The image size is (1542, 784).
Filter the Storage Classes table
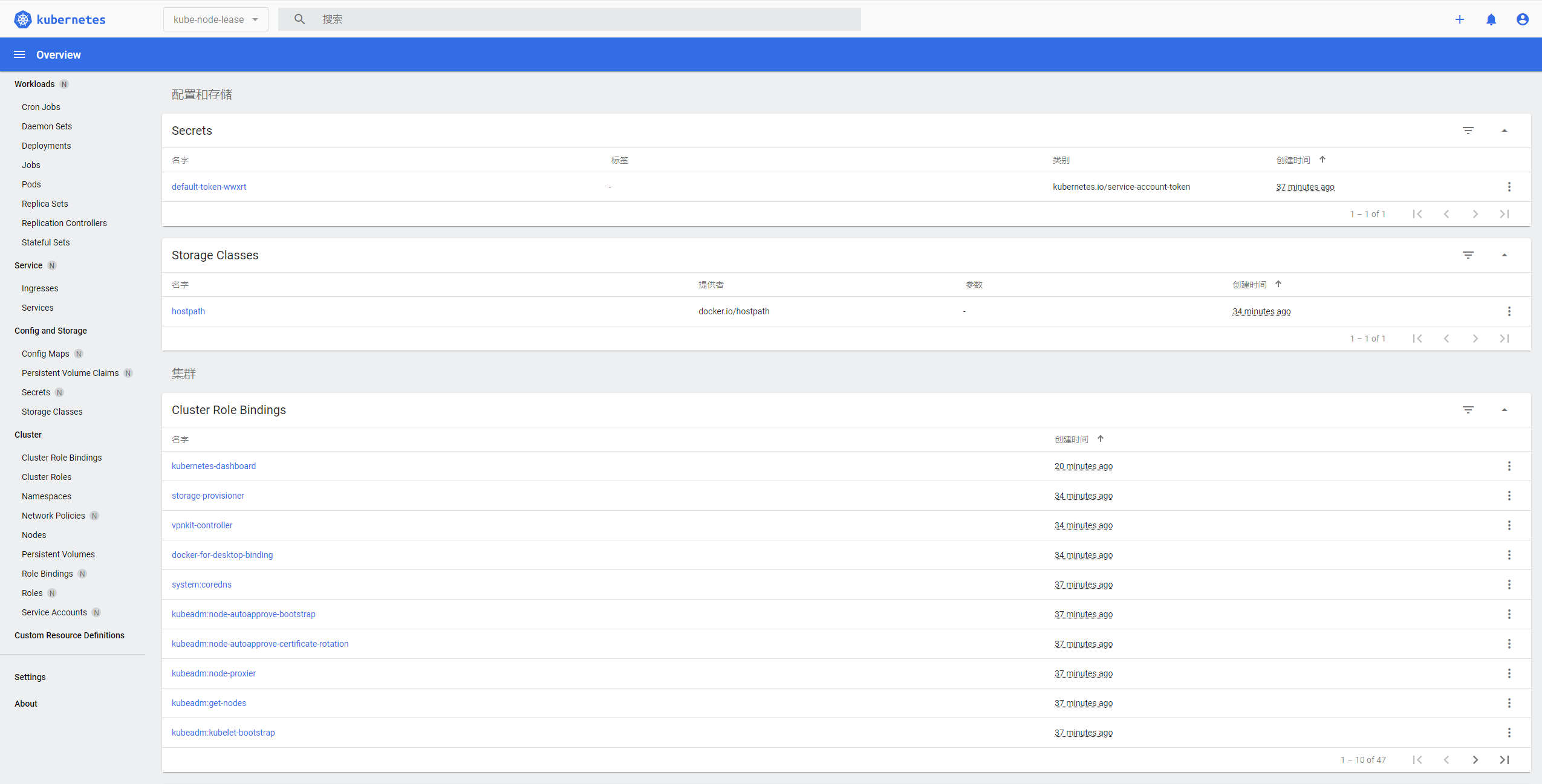pos(1468,255)
